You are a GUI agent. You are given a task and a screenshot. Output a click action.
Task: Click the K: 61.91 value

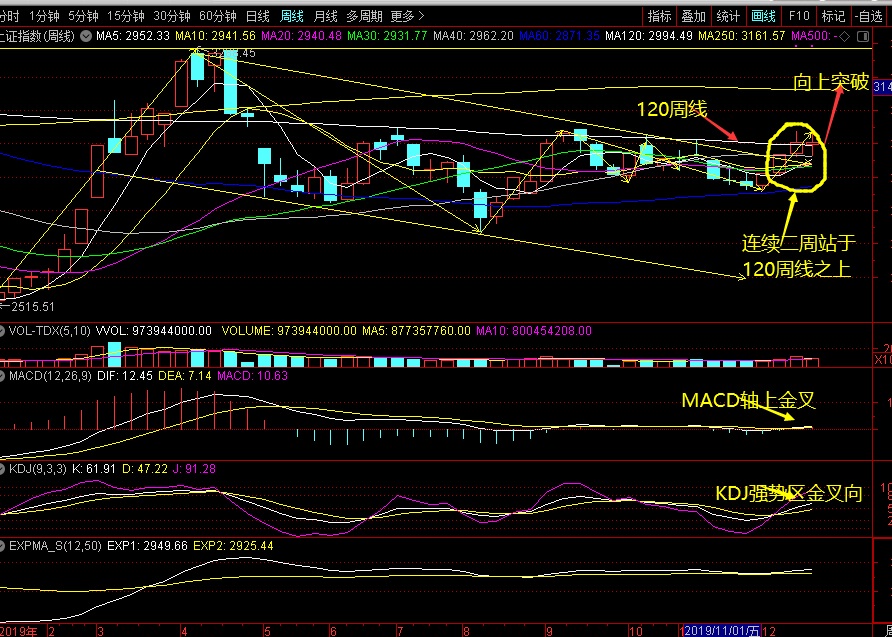pos(94,469)
